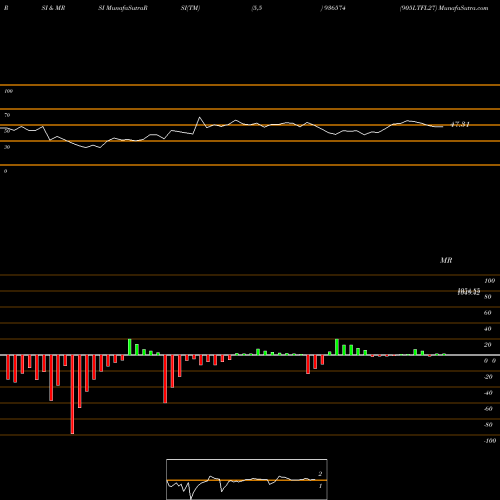Screen dimensions: 500x500
Task: Click the MR axis label 40
Action: point(488,329)
